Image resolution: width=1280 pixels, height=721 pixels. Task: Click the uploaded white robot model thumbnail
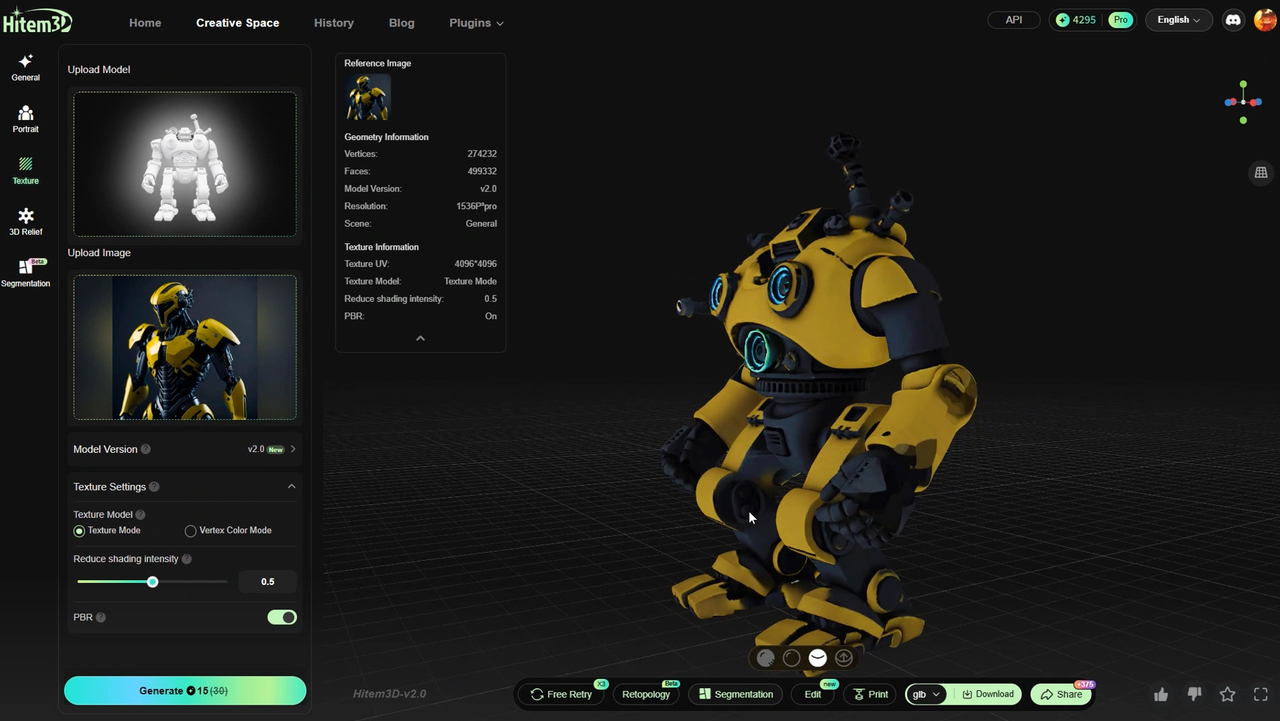pos(185,164)
